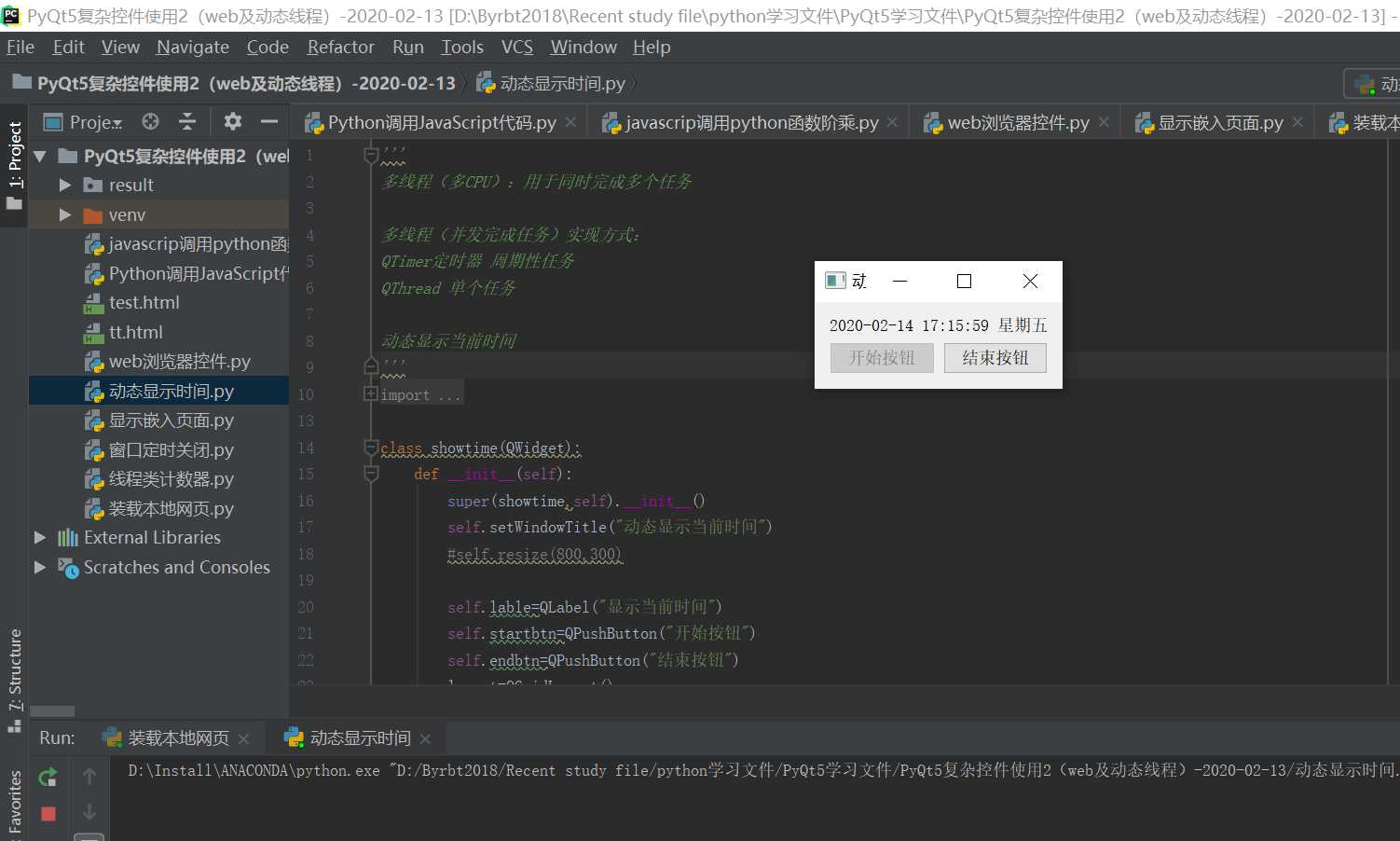Image resolution: width=1400 pixels, height=841 pixels.
Task: Open the Window menu
Action: (x=583, y=47)
